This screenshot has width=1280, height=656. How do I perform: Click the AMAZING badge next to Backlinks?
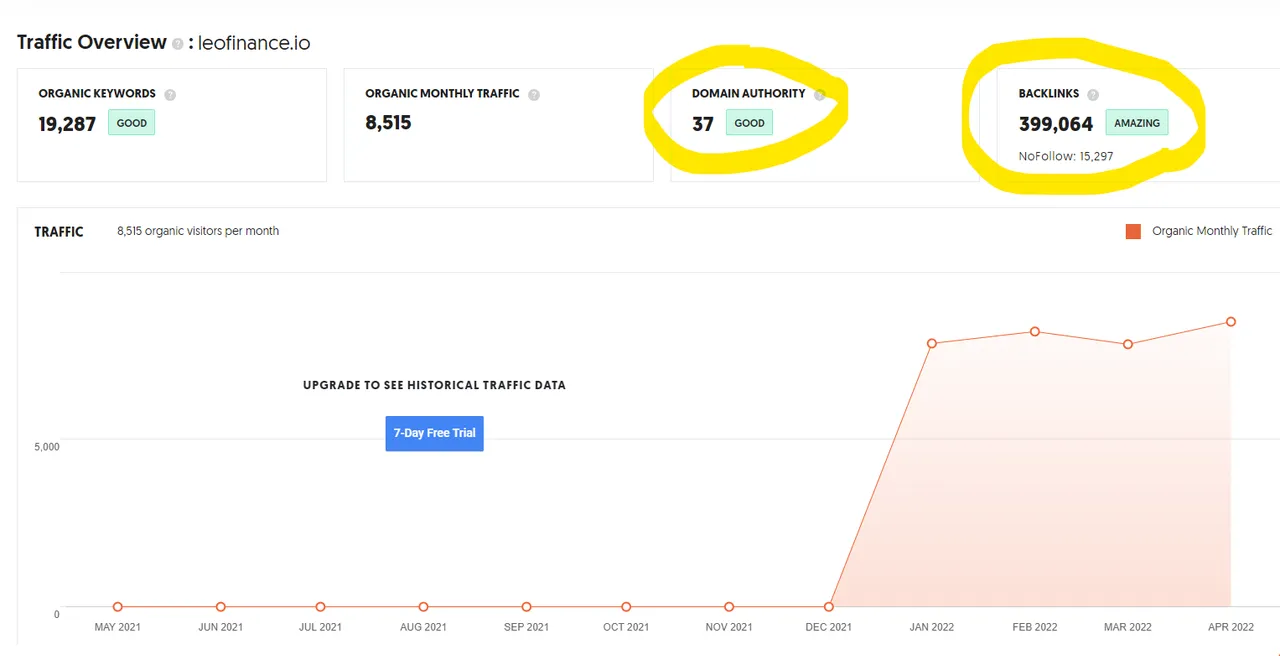click(1137, 123)
